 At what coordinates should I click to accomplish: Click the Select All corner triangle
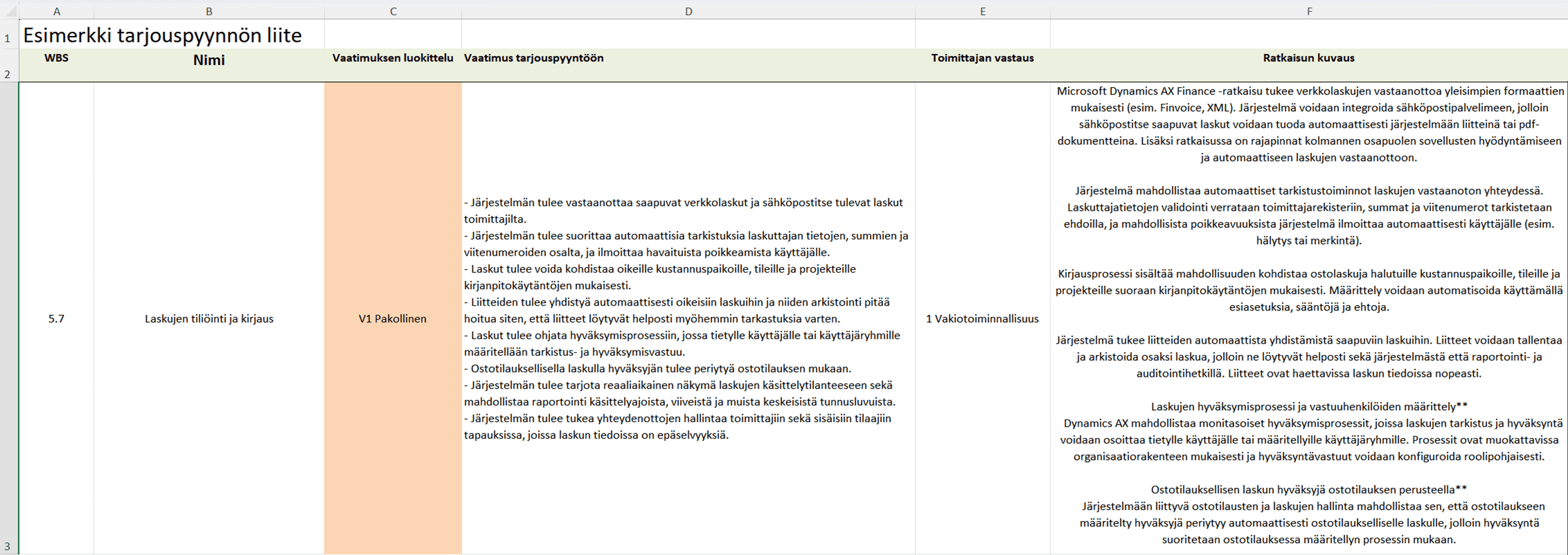[x=9, y=11]
